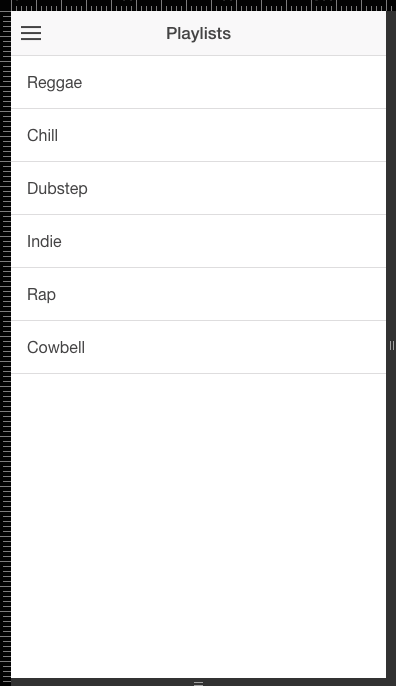This screenshot has width=396, height=686.
Task: Open the Chill playlist
Action: [199, 135]
